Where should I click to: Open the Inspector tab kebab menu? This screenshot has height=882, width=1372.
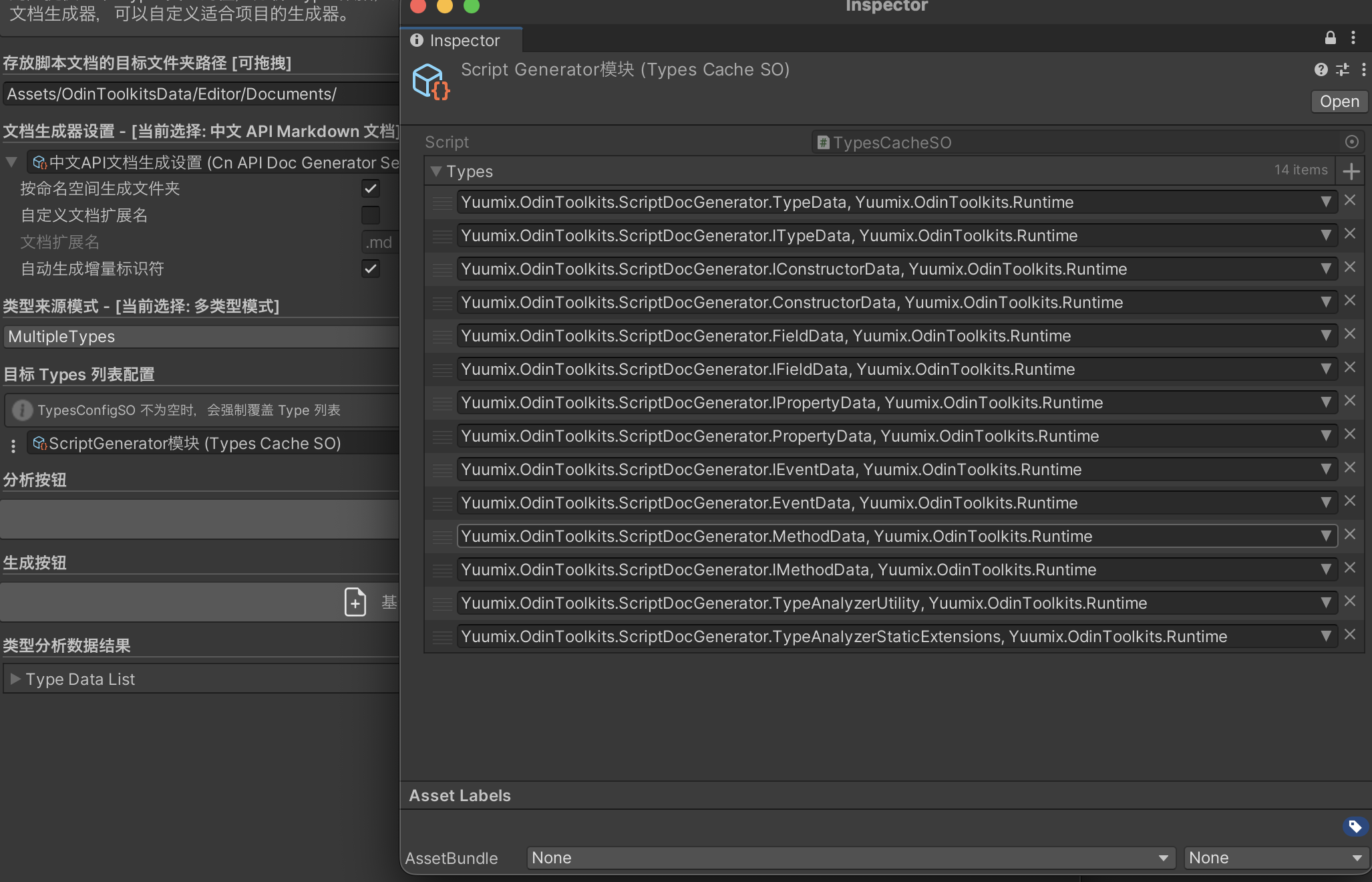[x=1353, y=38]
